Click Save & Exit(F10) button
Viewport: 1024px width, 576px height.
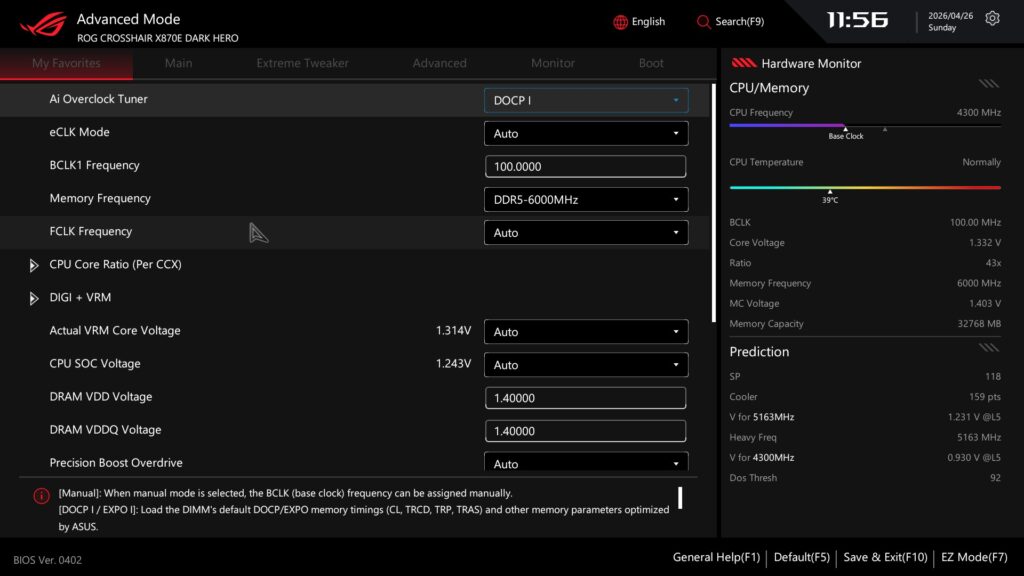885,557
